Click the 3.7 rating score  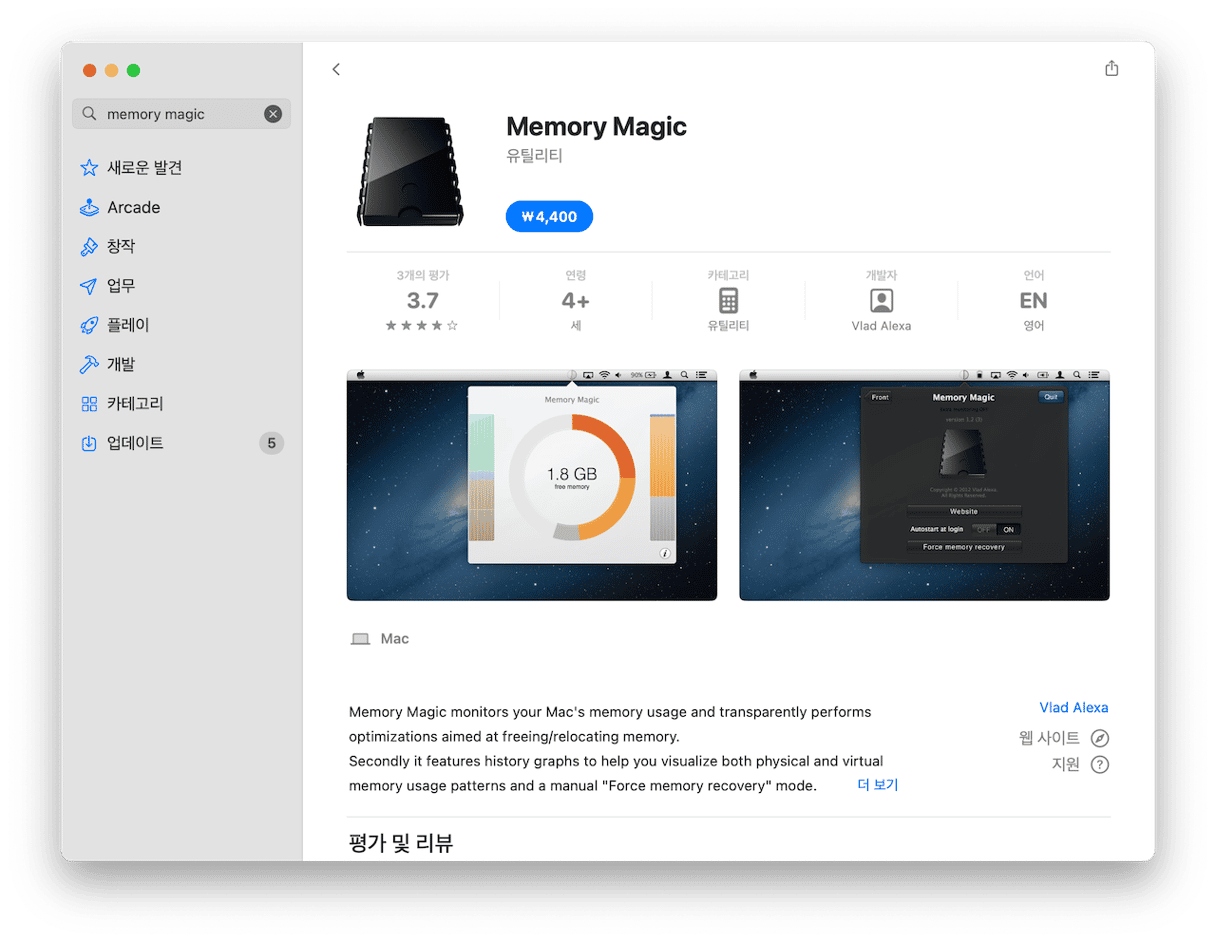point(423,301)
